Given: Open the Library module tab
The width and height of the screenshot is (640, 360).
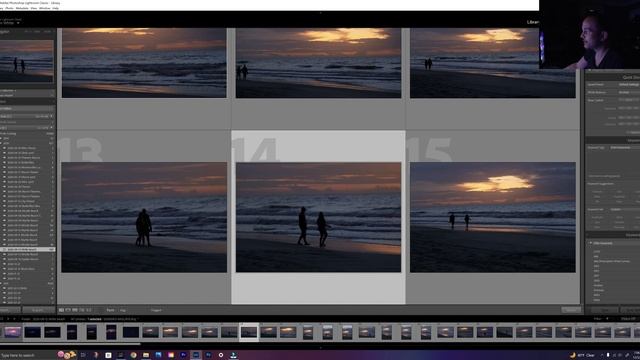Looking at the screenshot, I should (533, 22).
